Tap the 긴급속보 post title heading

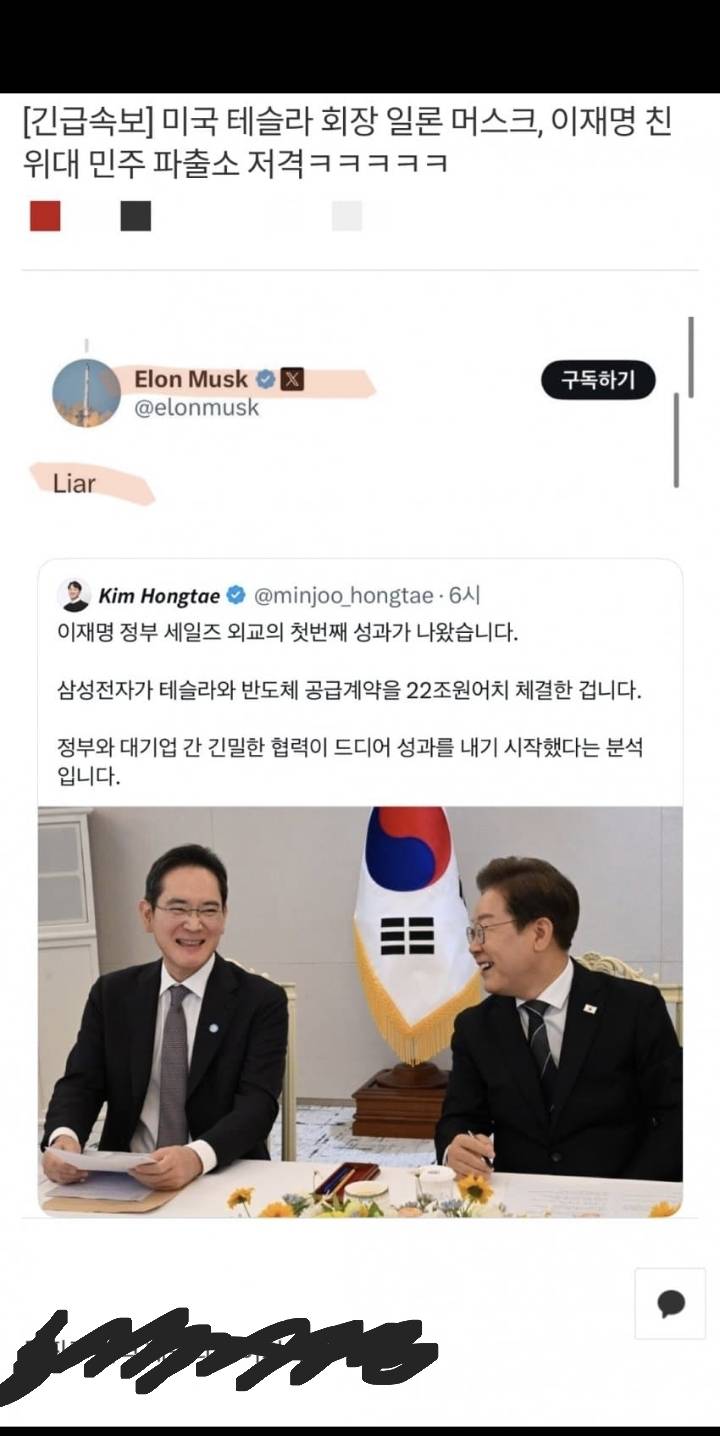tap(347, 142)
